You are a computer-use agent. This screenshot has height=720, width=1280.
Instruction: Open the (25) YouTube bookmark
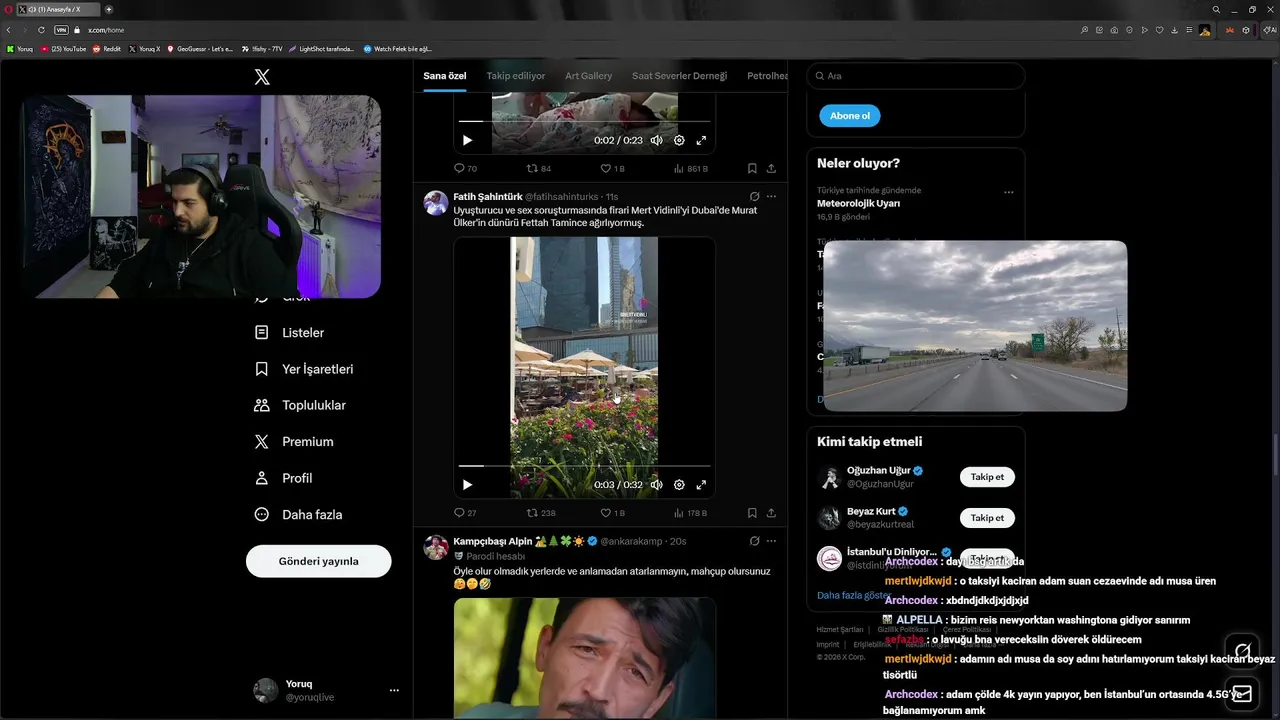click(x=63, y=48)
